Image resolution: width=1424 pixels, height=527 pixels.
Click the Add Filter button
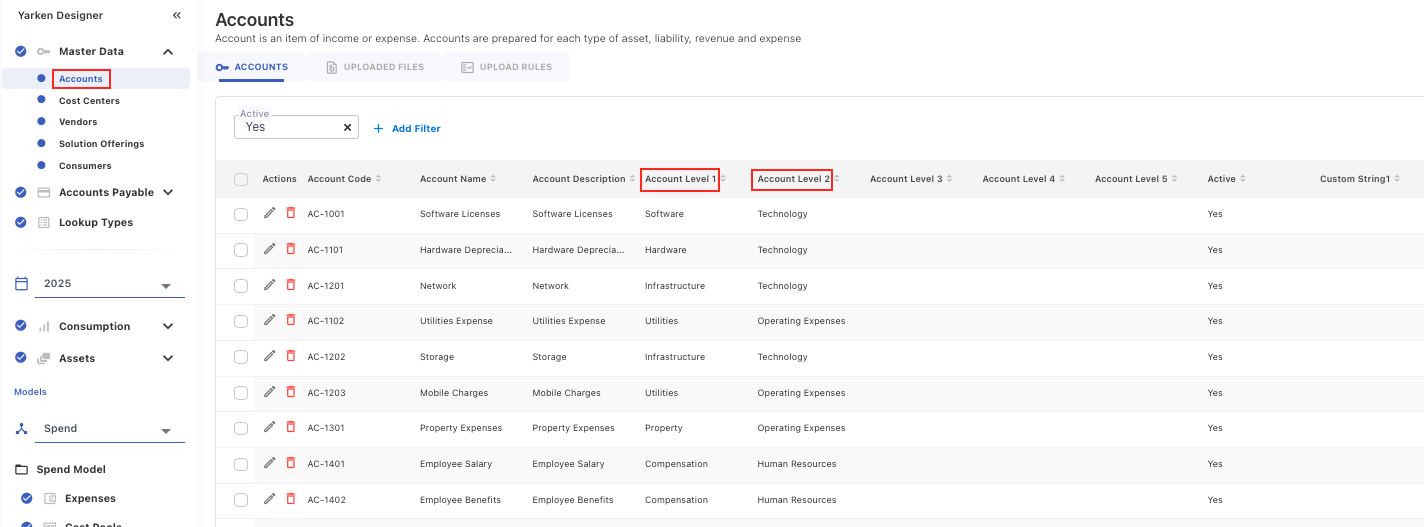(x=407, y=129)
